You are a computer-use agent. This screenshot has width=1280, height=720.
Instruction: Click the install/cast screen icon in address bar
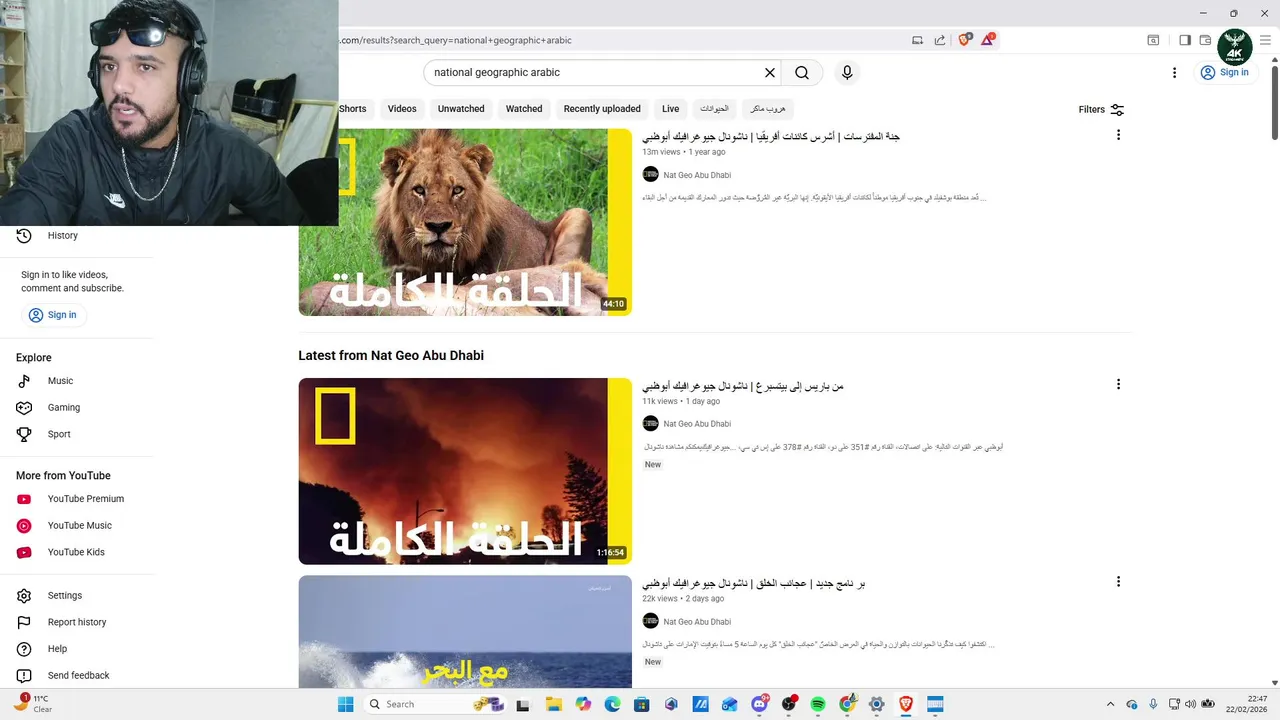point(917,40)
